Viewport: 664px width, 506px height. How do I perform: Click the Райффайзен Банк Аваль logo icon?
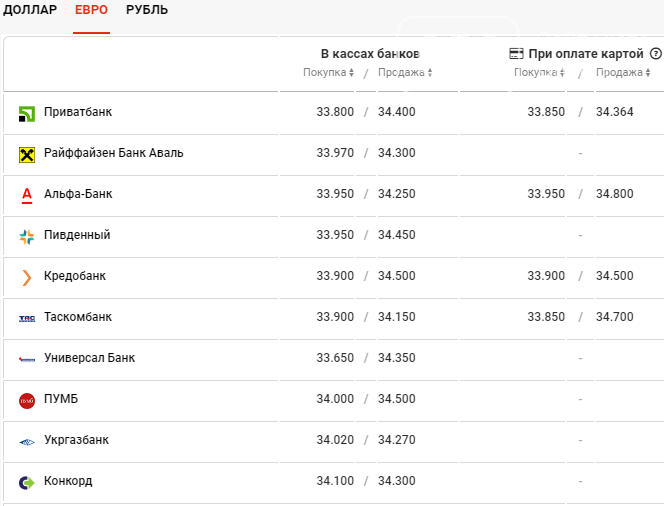point(27,154)
